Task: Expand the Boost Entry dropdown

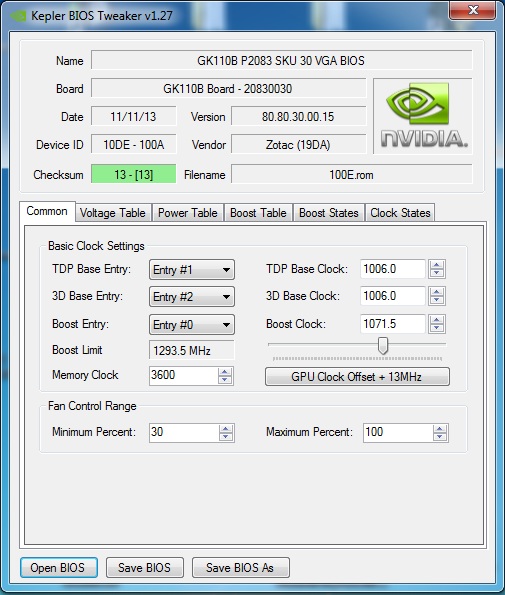Action: tap(192, 325)
